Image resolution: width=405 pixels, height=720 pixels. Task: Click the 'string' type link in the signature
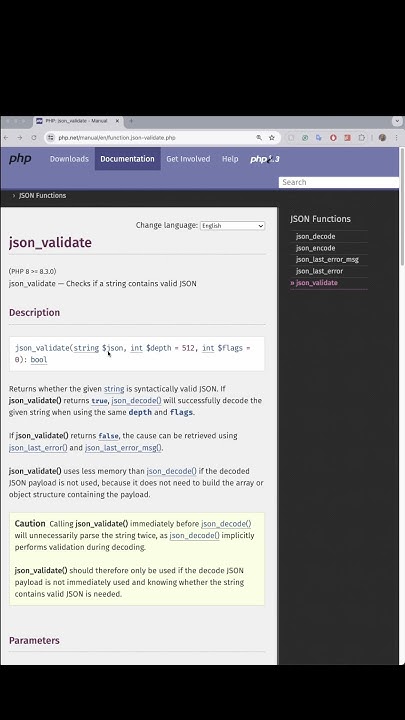(x=86, y=348)
